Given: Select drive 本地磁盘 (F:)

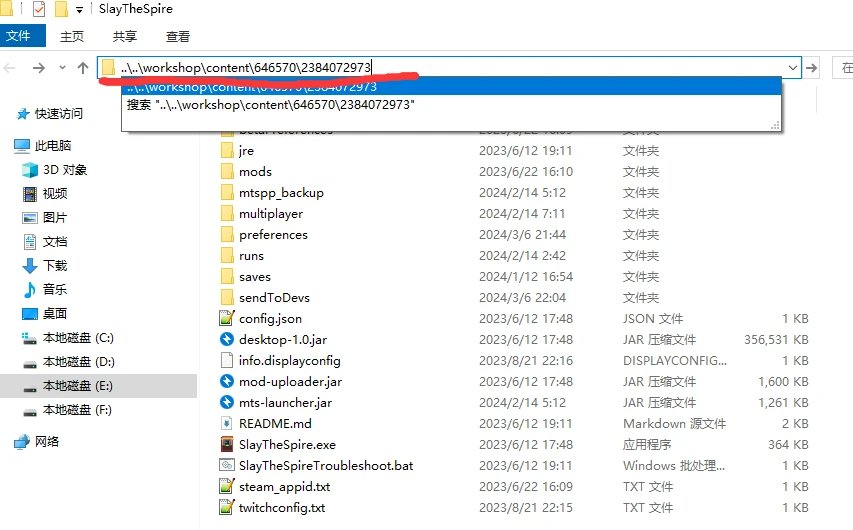Looking at the screenshot, I should tap(68, 410).
